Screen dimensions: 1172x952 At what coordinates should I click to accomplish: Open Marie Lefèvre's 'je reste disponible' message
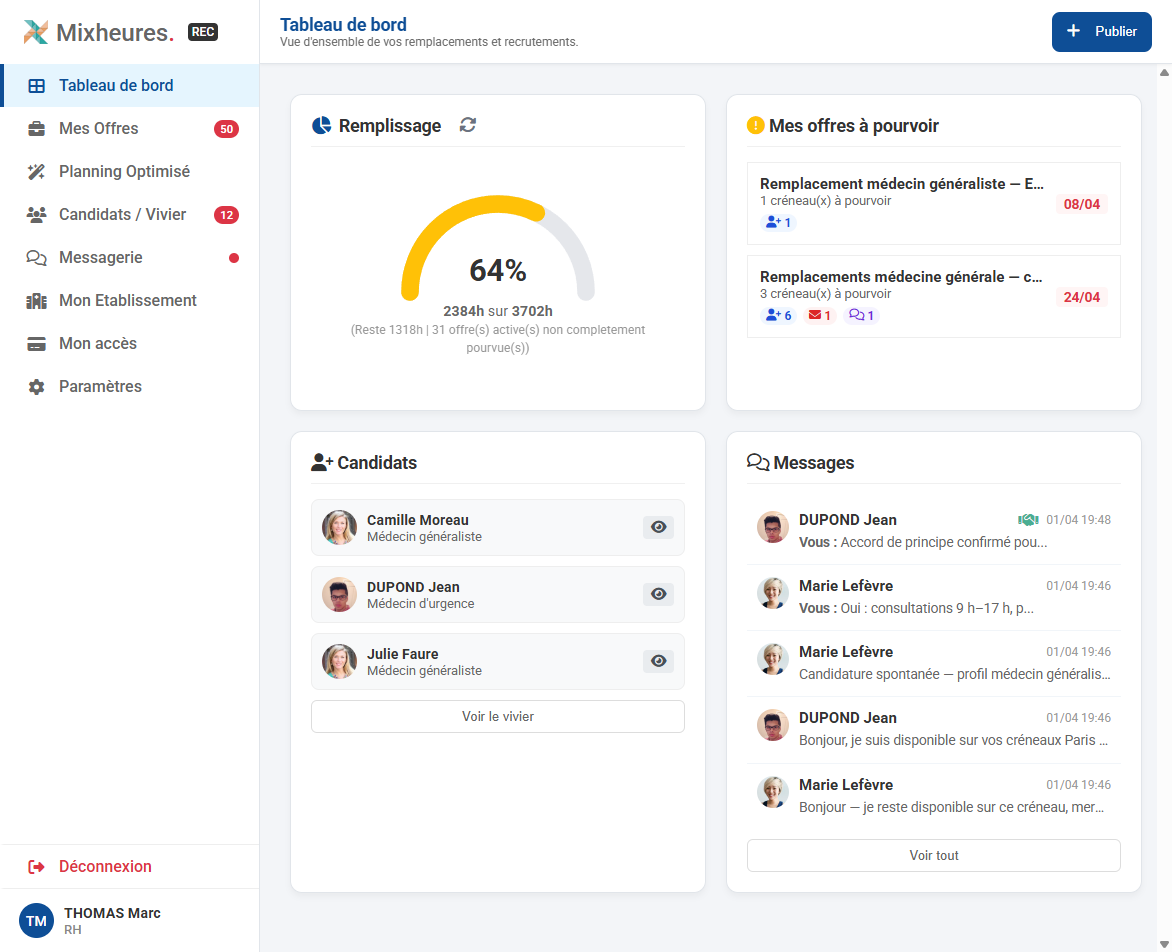coord(934,797)
